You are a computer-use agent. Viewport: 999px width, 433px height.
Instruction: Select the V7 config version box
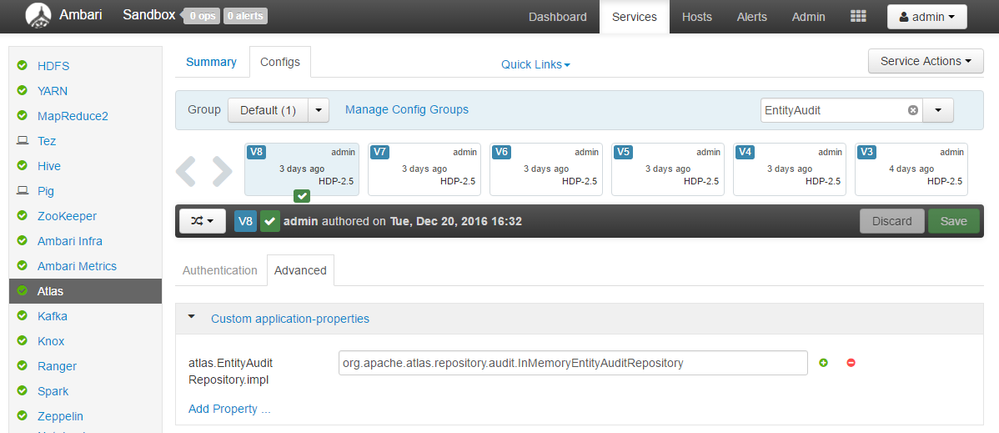tap(424, 168)
